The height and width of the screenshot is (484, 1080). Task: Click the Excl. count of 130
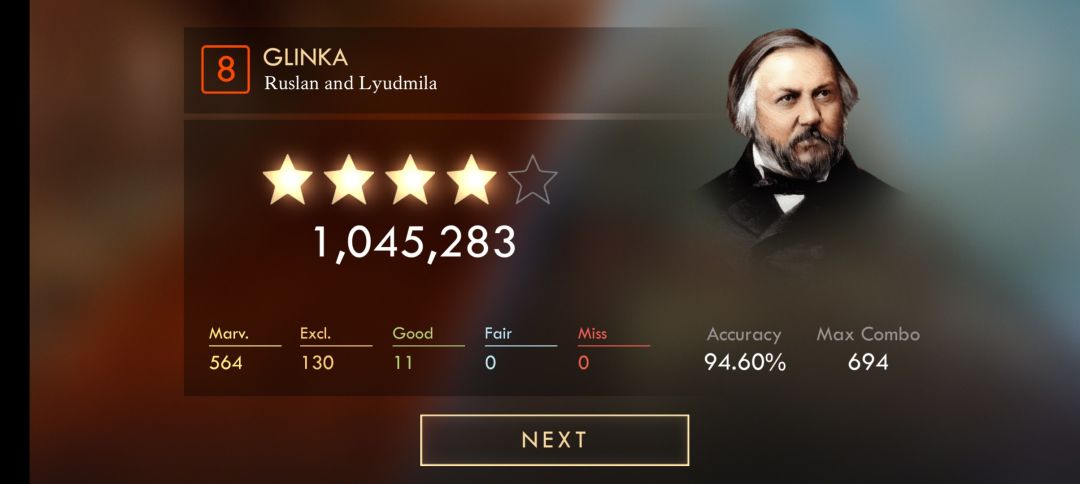click(x=318, y=362)
